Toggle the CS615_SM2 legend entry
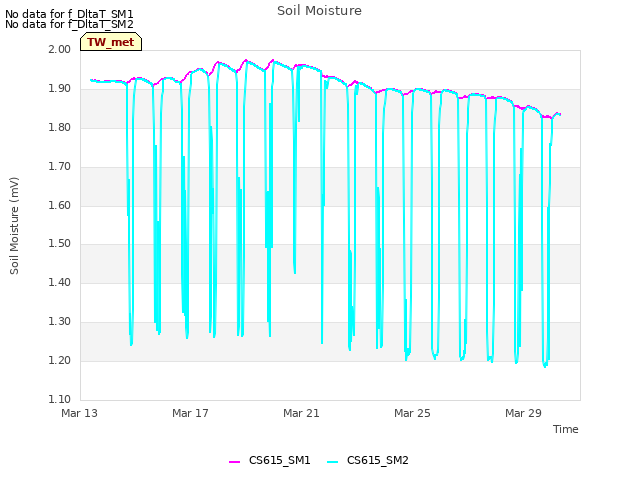This screenshot has width=640, height=480. coord(368,460)
